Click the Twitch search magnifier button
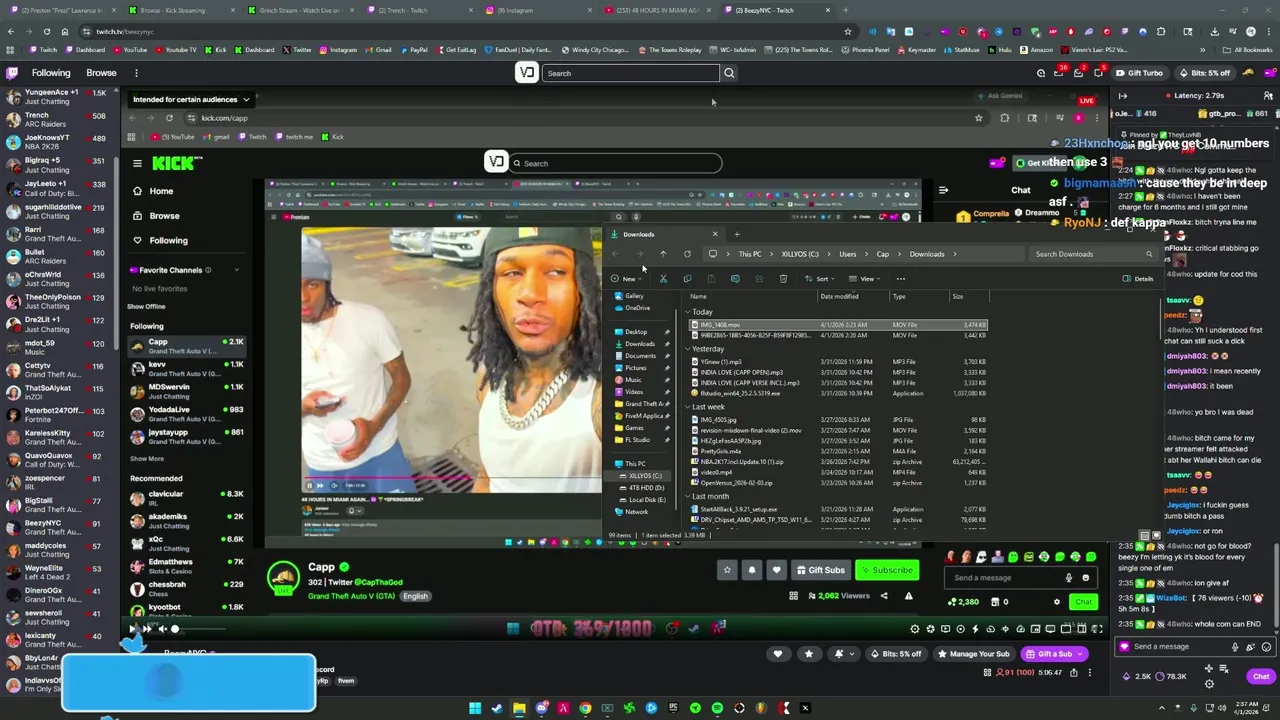This screenshot has width=1280, height=720. pyautogui.click(x=729, y=73)
